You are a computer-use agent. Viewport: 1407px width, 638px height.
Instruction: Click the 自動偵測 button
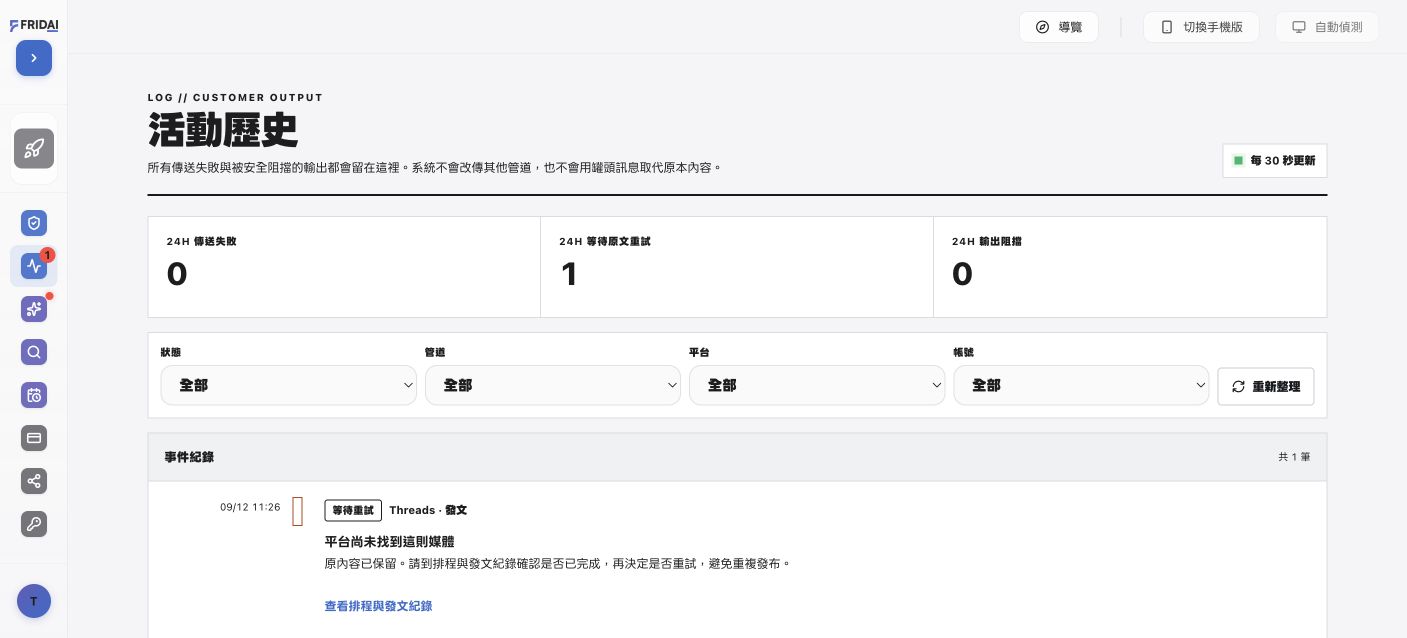tap(1327, 27)
